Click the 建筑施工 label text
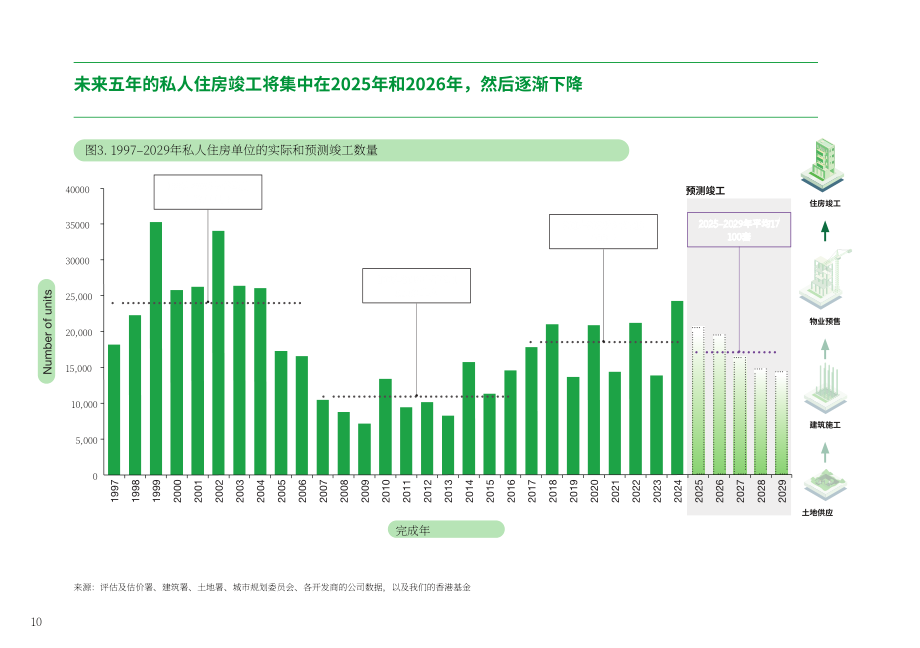Image resolution: width=920 pixels, height=648 pixels. pyautogui.click(x=825, y=424)
